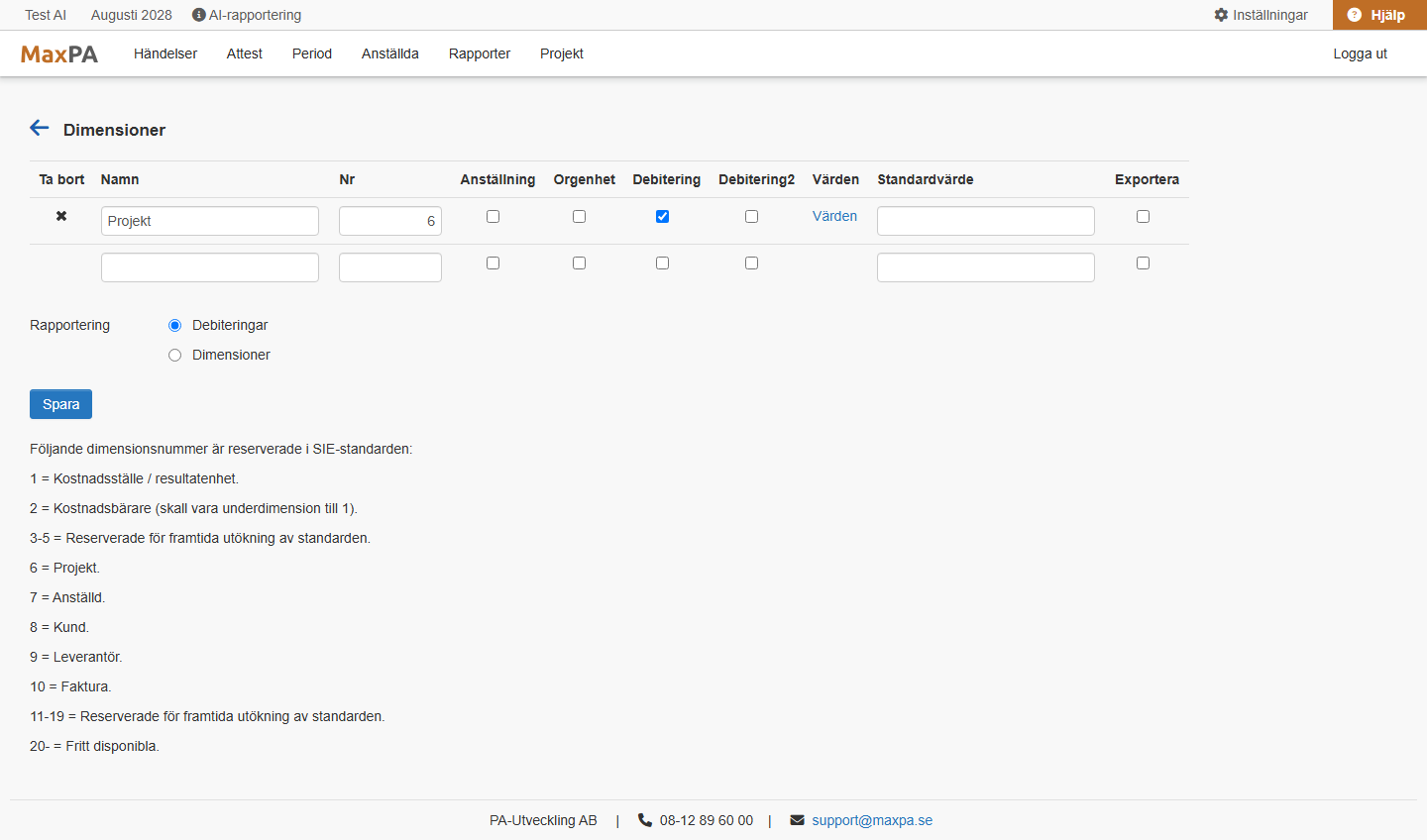Click the Spara button
The image size is (1427, 840).
(60, 404)
